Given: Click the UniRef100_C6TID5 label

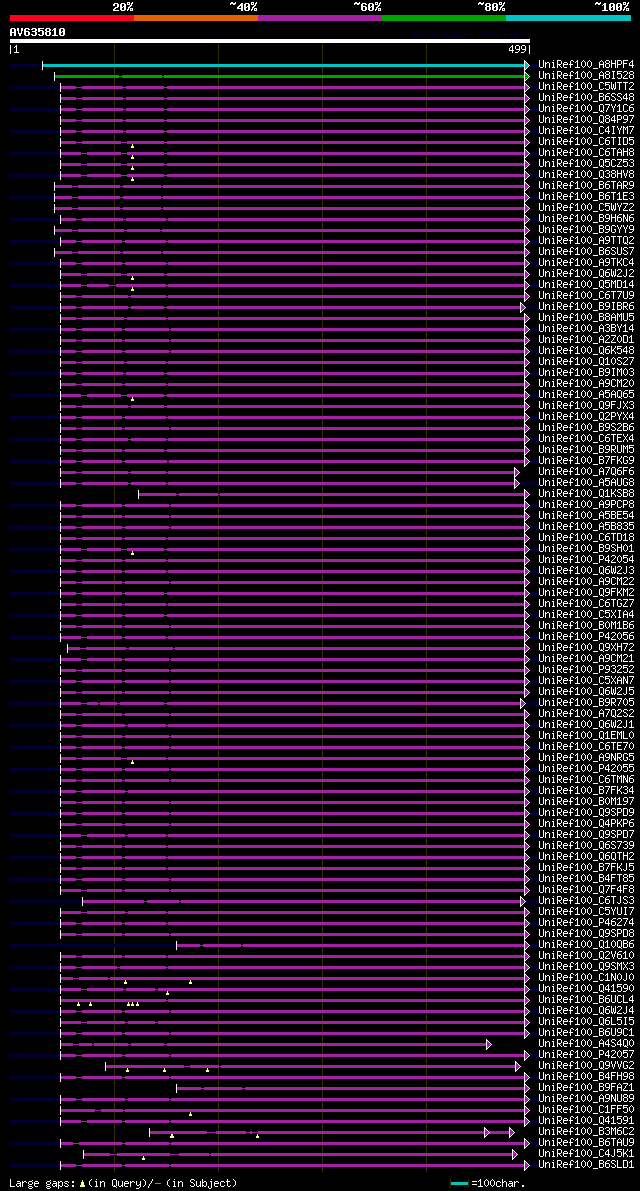Looking at the screenshot, I should point(586,142).
